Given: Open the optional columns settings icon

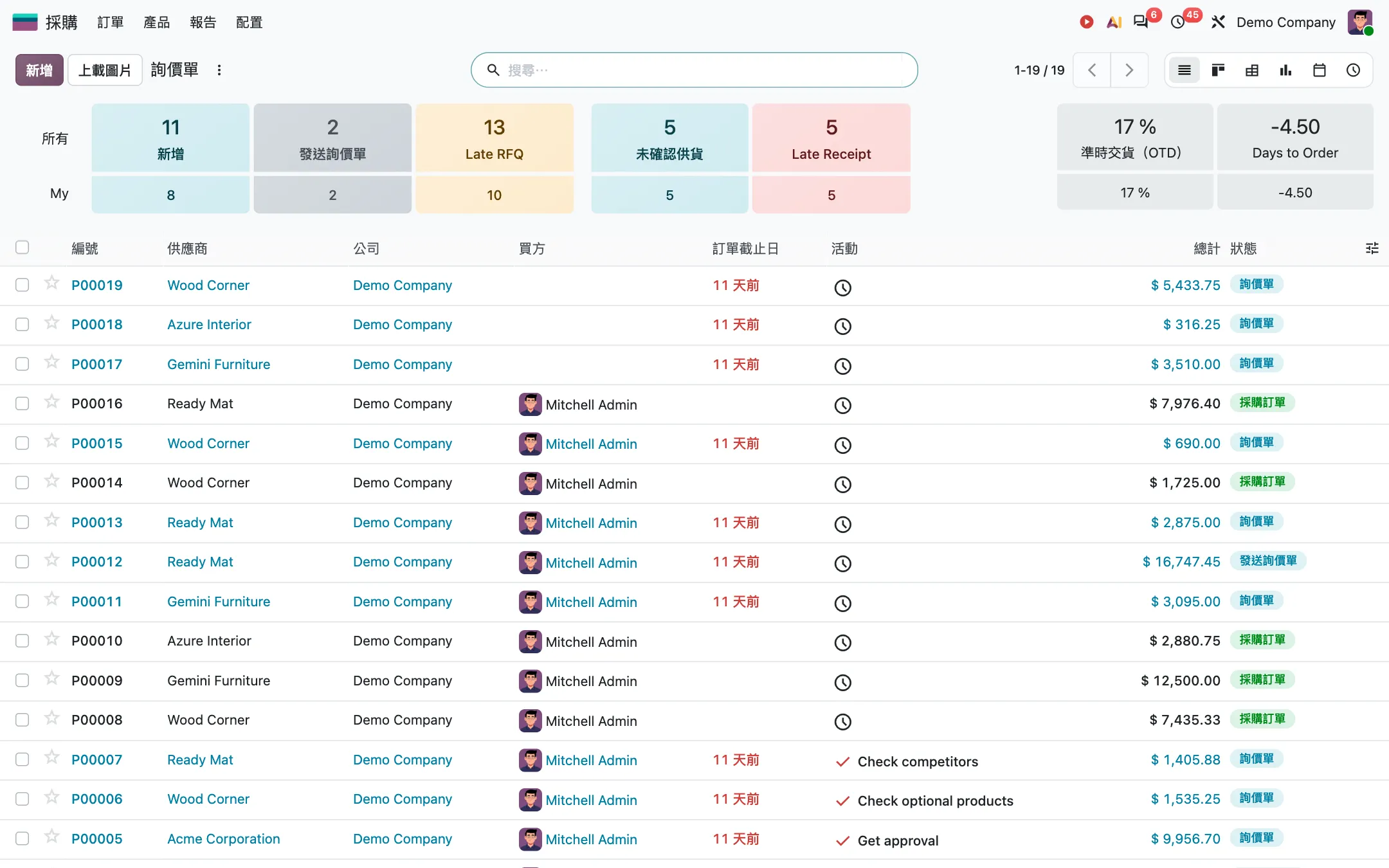Looking at the screenshot, I should tap(1372, 248).
